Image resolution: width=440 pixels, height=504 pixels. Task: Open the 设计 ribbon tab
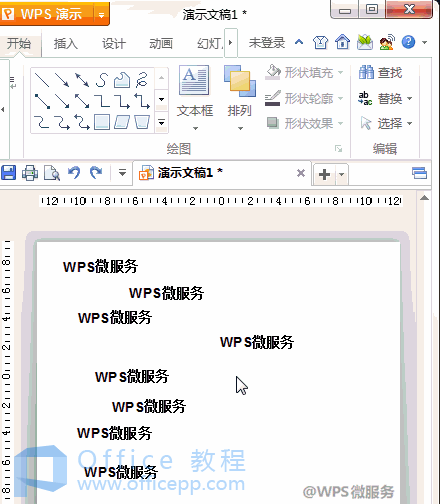[114, 44]
